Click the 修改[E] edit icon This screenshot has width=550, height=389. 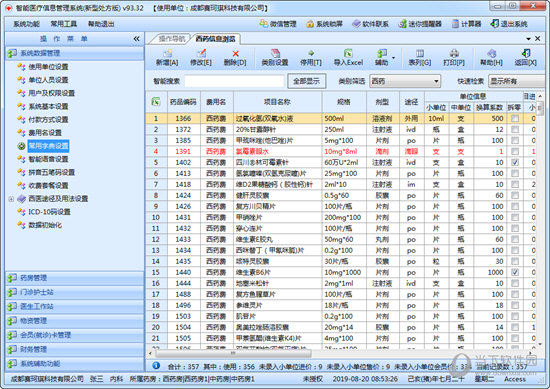[201, 53]
